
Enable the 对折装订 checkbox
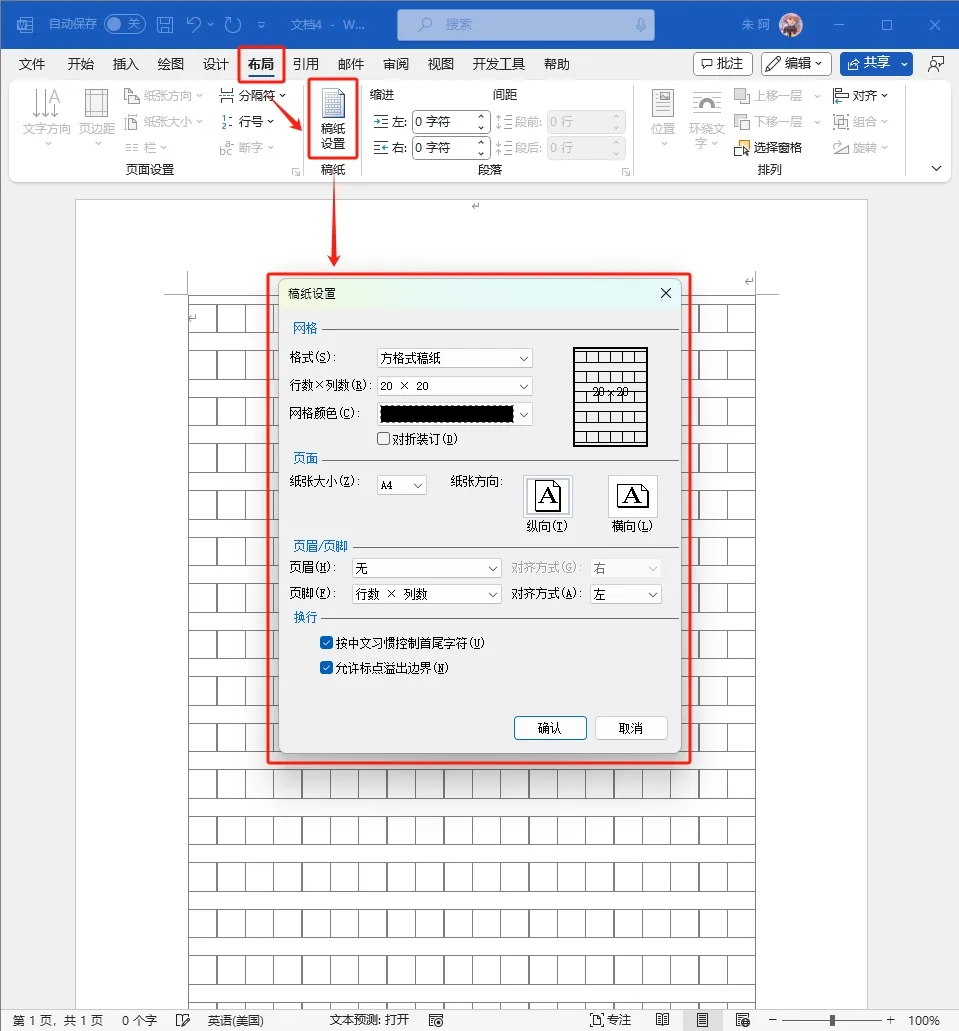pos(383,439)
